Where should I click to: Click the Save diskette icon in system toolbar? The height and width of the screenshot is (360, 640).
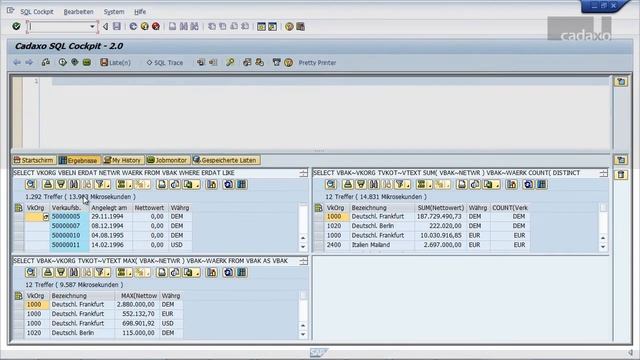pyautogui.click(x=117, y=27)
